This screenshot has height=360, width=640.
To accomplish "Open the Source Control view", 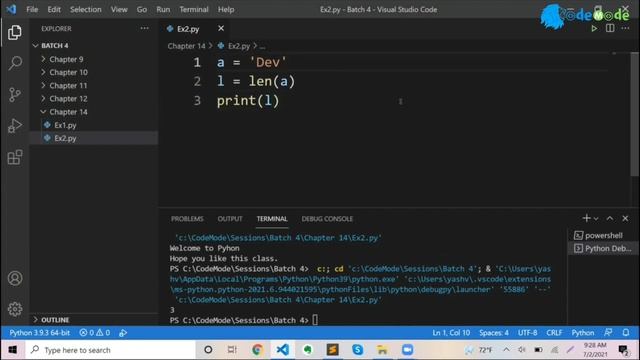I will 15,94.
